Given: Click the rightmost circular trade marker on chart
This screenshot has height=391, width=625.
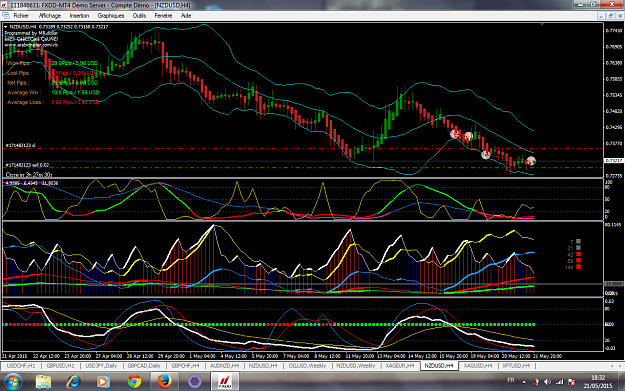Looking at the screenshot, I should (x=531, y=161).
